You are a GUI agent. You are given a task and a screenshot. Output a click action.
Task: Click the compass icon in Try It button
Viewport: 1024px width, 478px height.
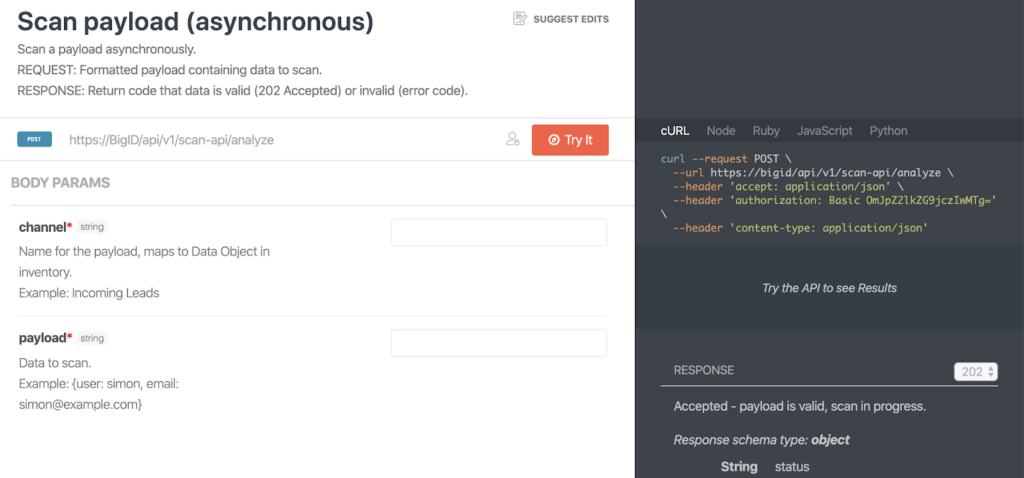(554, 140)
